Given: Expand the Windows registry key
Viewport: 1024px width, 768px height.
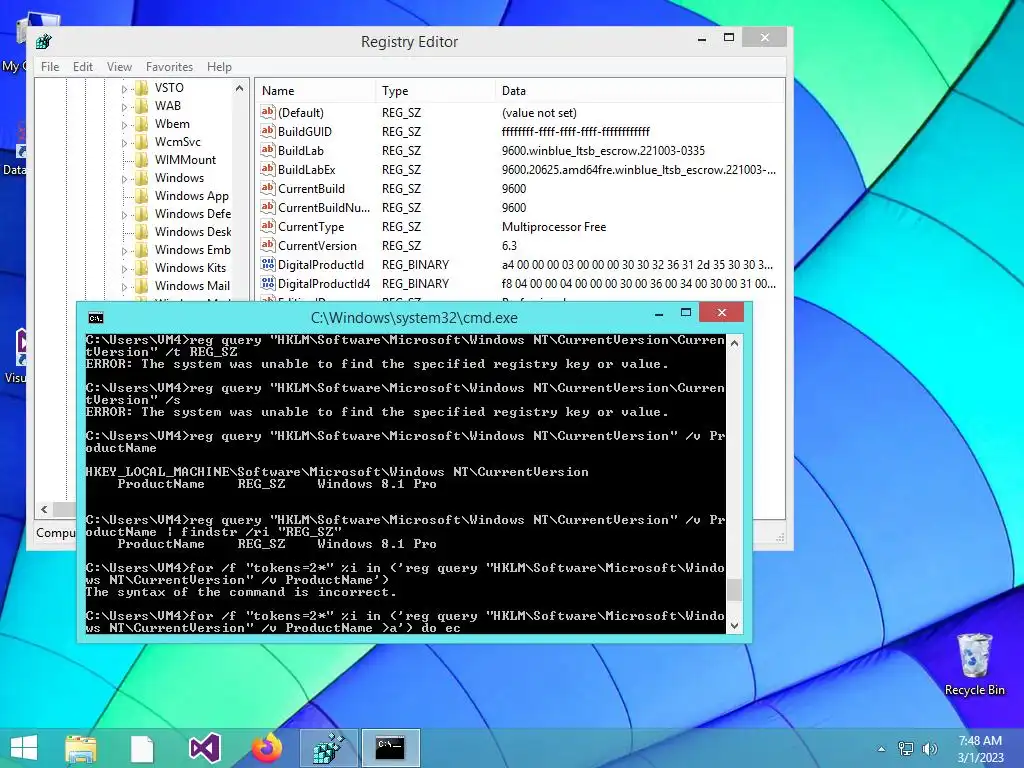Looking at the screenshot, I should pyautogui.click(x=124, y=178).
